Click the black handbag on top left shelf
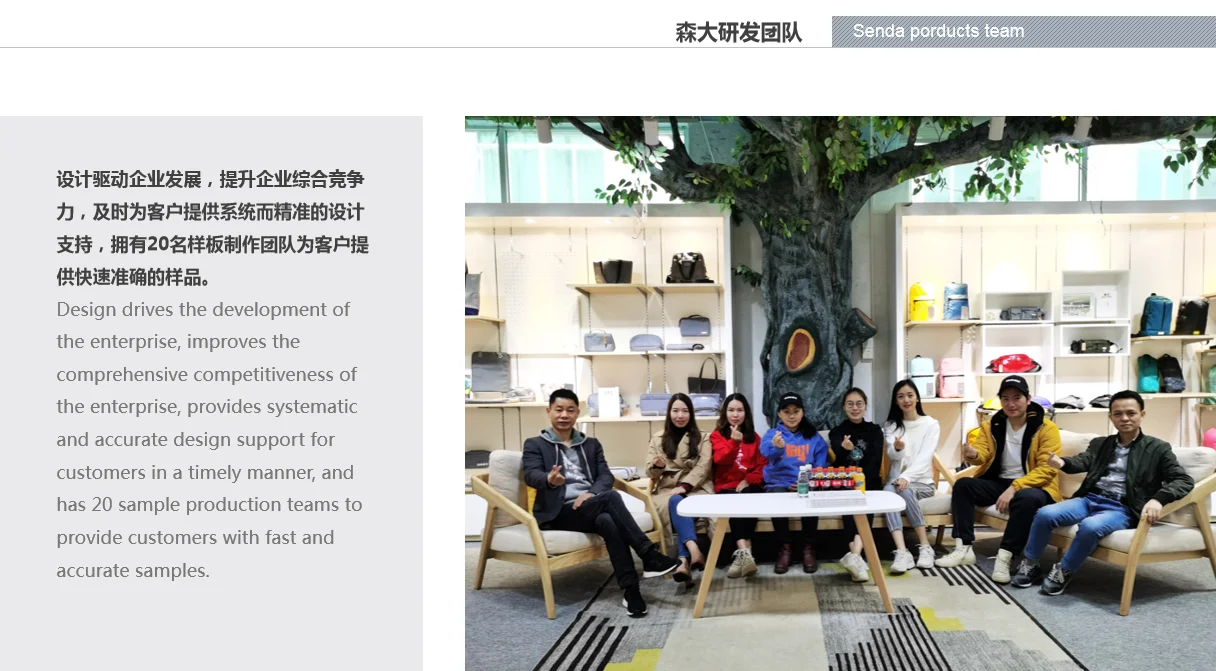1216x671 pixels. click(x=689, y=267)
